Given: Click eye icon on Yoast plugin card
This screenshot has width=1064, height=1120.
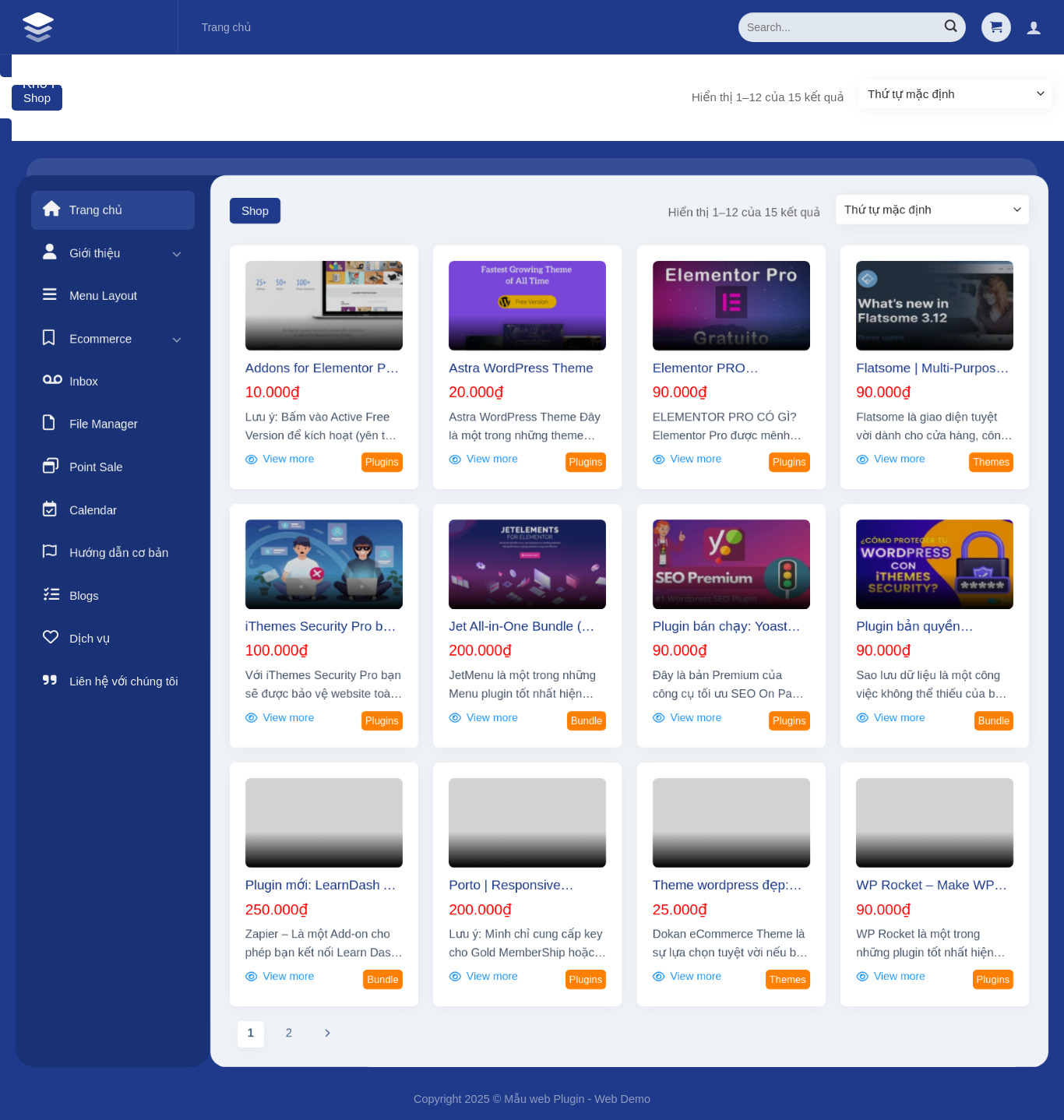Looking at the screenshot, I should coord(659,718).
